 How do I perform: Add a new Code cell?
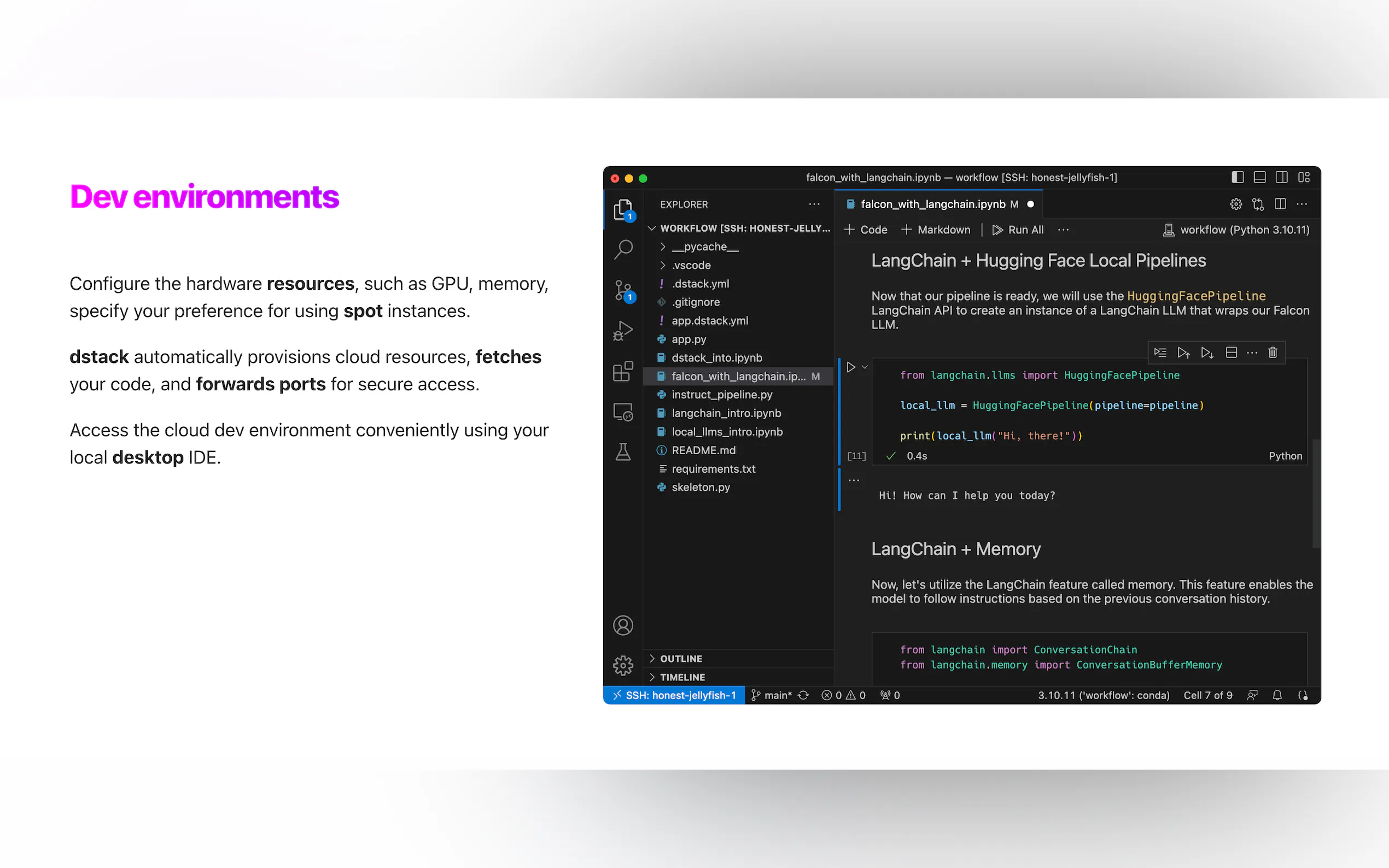865,230
